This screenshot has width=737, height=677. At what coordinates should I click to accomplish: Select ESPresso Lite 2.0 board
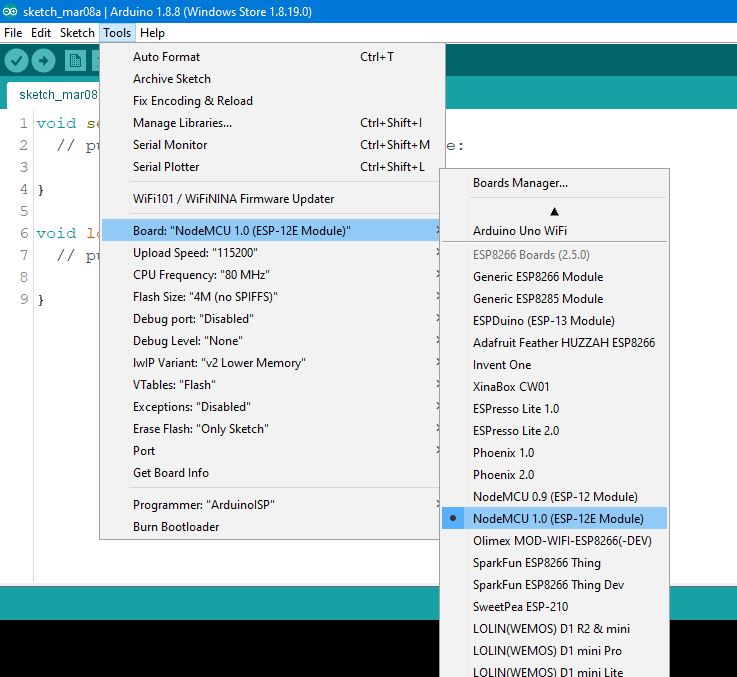[555, 431]
